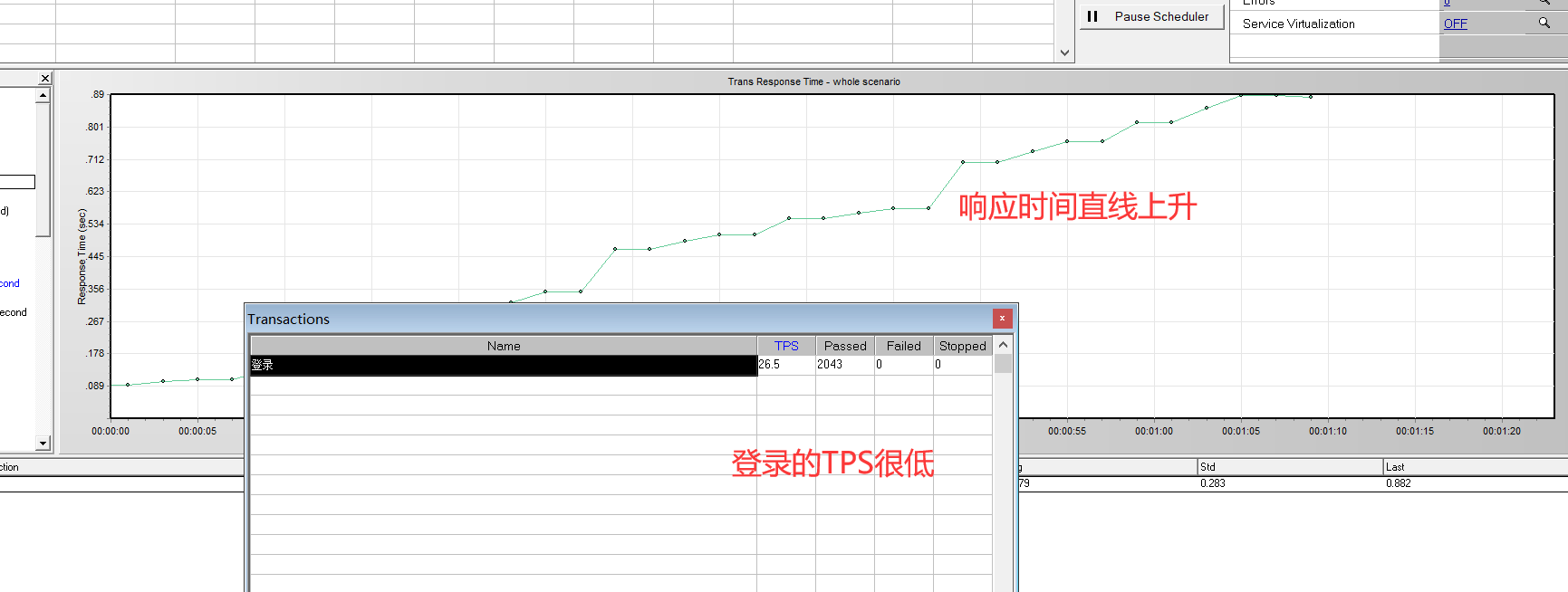This screenshot has height=592, width=1568.
Task: Select the 登录 transaction row
Action: [x=503, y=365]
